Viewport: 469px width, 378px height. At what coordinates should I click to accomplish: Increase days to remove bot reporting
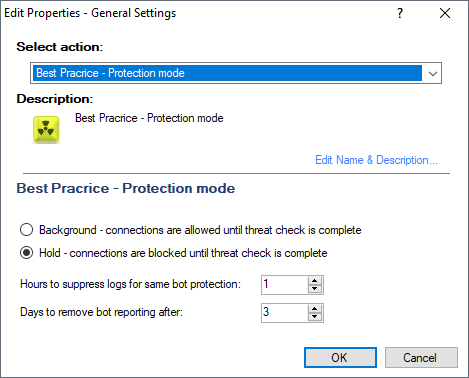315,309
